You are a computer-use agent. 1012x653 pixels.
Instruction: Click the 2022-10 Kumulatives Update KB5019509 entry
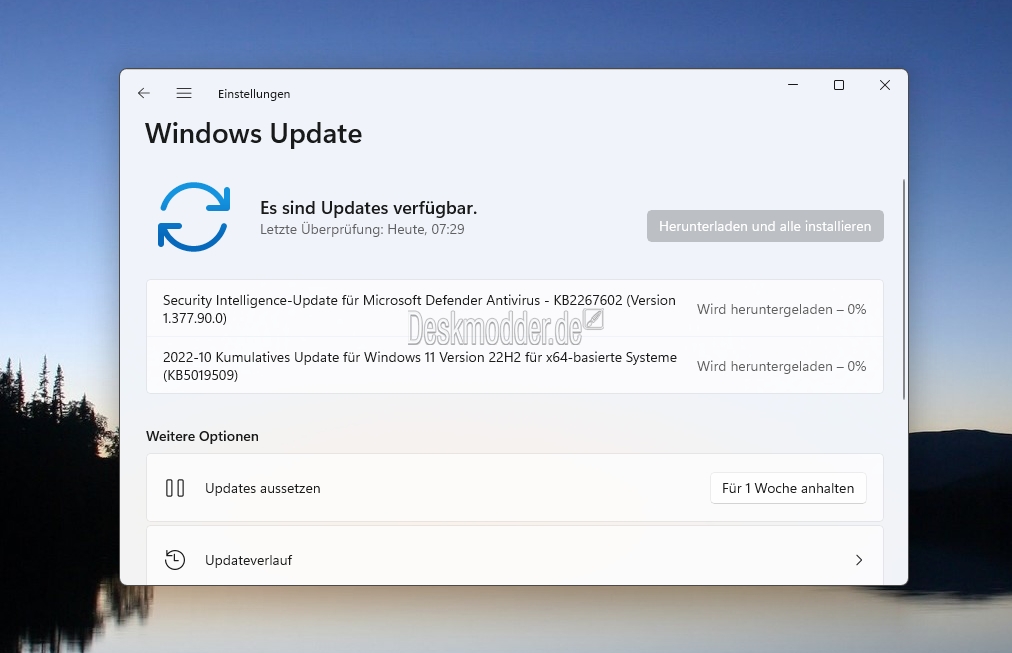[514, 366]
